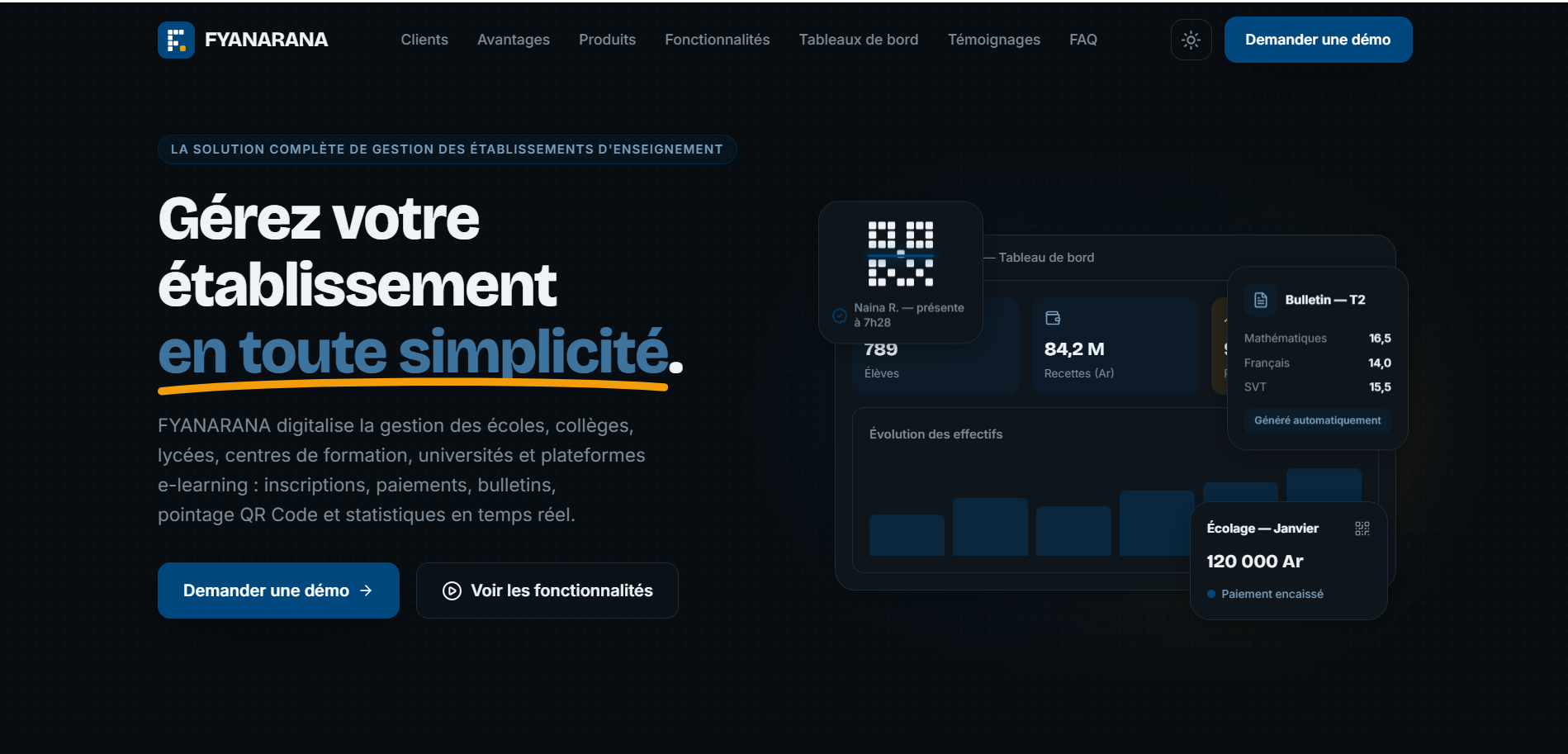Navigate to Fonctionnalités

718,40
